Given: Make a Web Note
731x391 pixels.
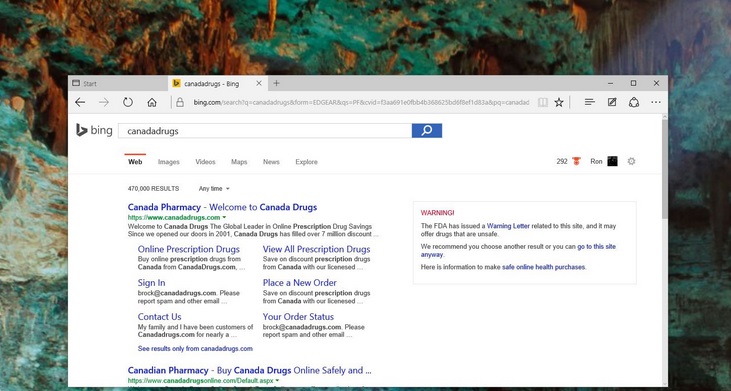Looking at the screenshot, I should tap(612, 102).
